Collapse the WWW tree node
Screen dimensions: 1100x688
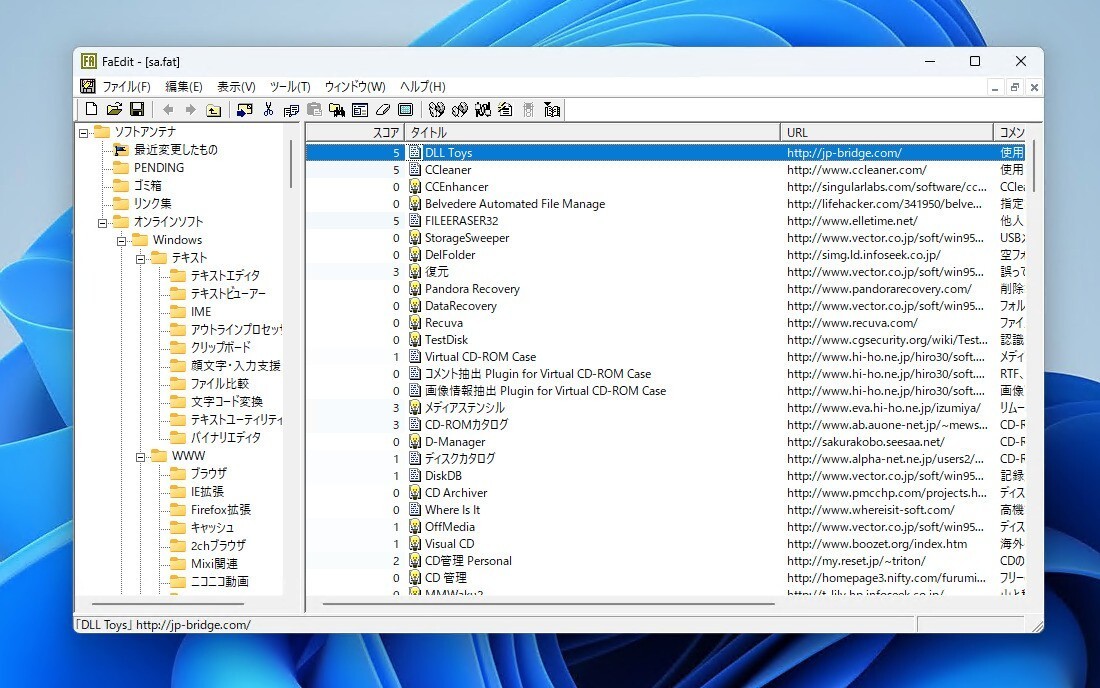point(140,457)
